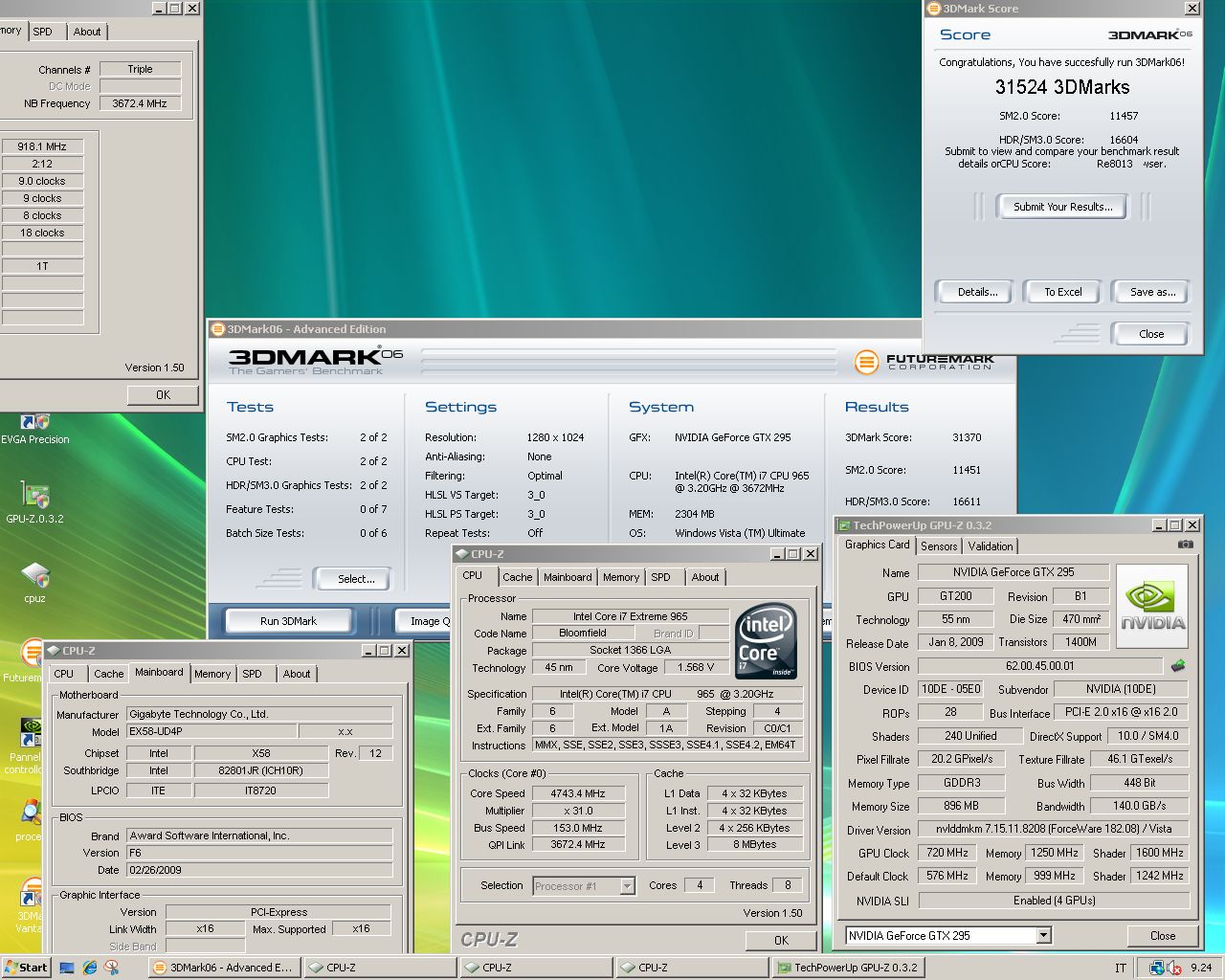Click the Save as button in 3DMark Score
The height and width of the screenshot is (980, 1225).
point(1152,292)
